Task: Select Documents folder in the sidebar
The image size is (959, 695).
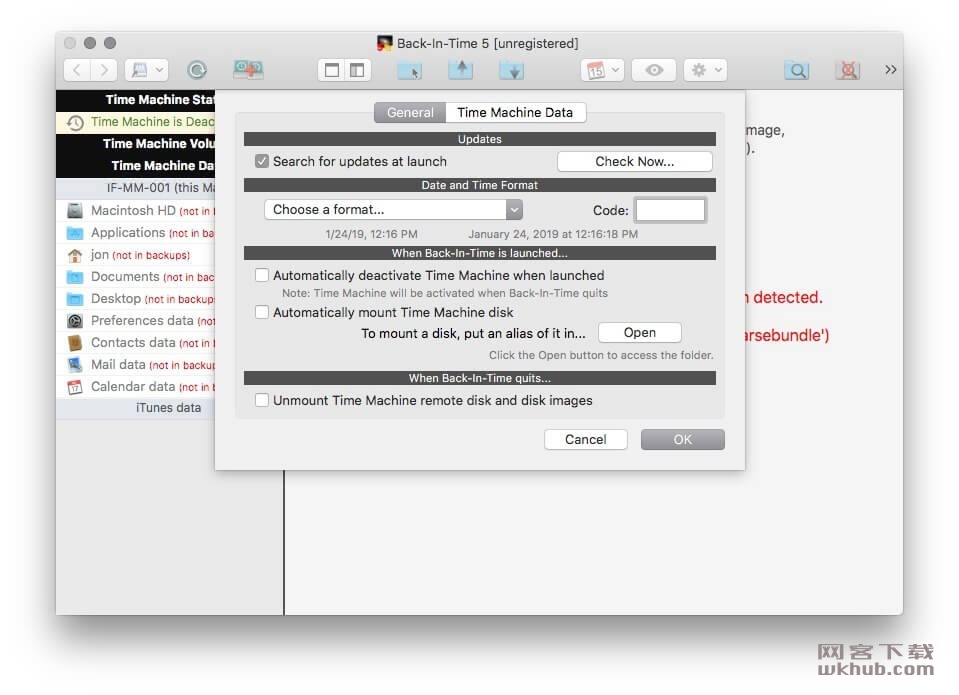Action: click(136, 277)
